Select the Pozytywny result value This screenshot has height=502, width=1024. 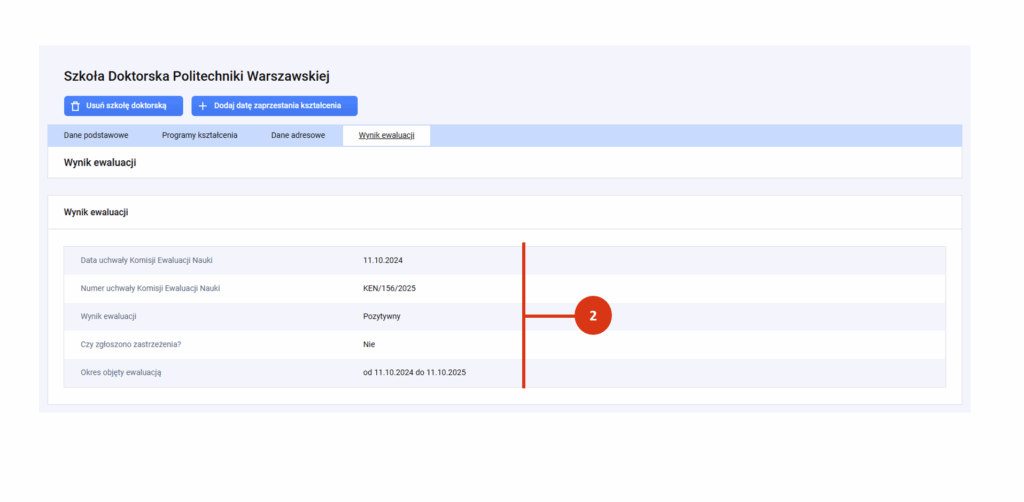click(x=382, y=316)
